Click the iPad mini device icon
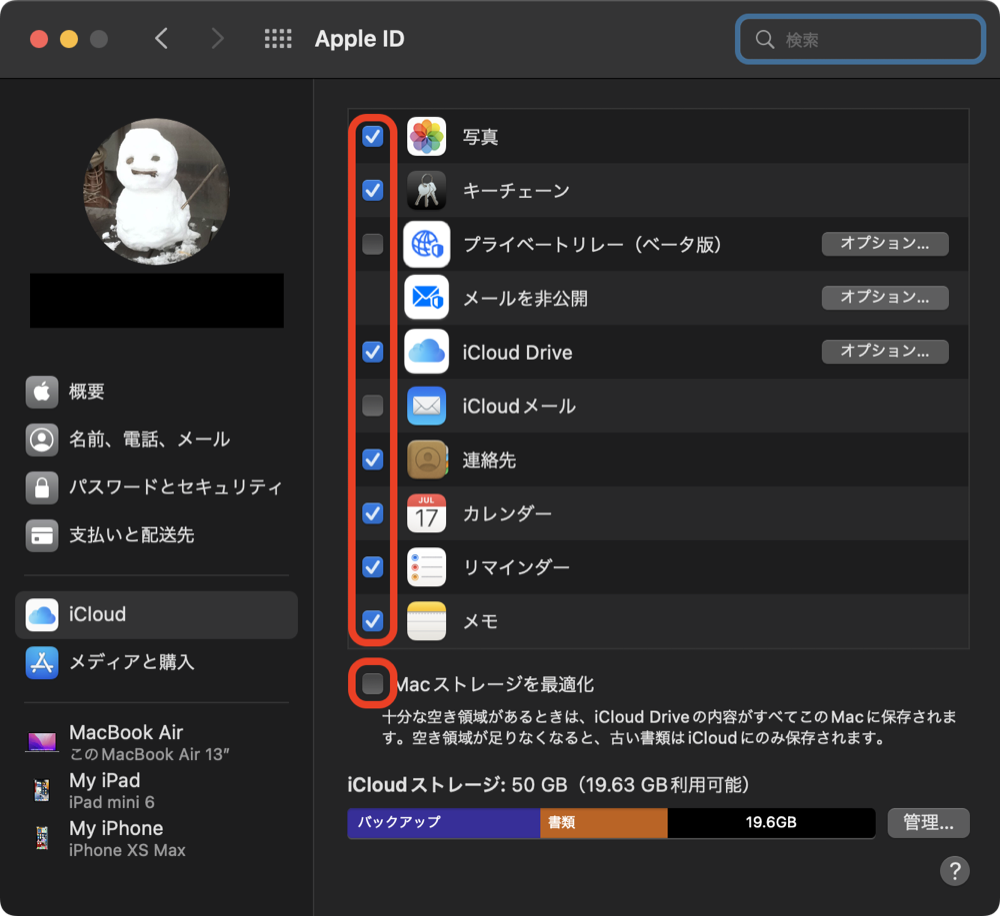The width and height of the screenshot is (1000, 916). coord(41,790)
